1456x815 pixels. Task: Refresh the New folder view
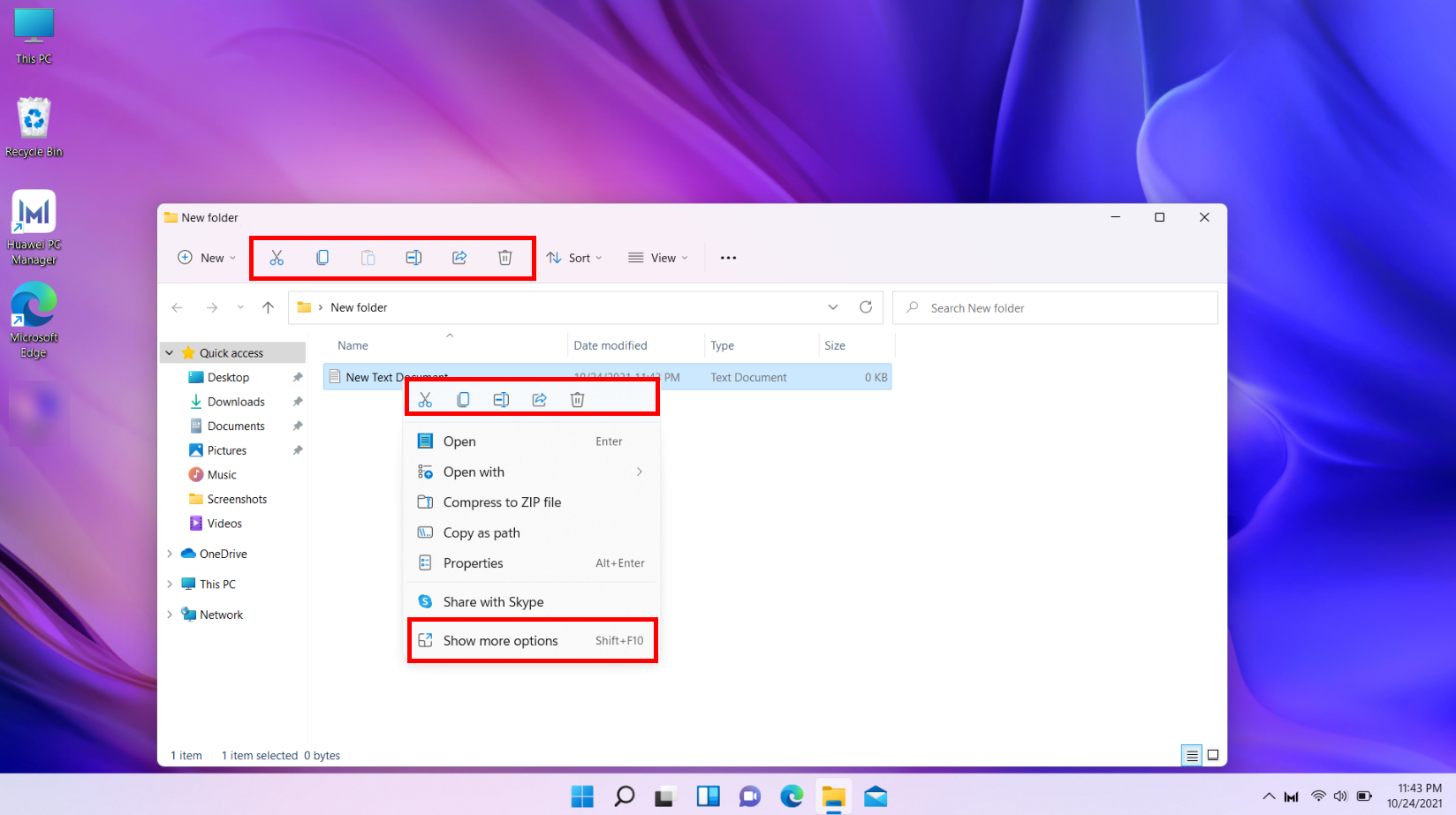(x=866, y=307)
